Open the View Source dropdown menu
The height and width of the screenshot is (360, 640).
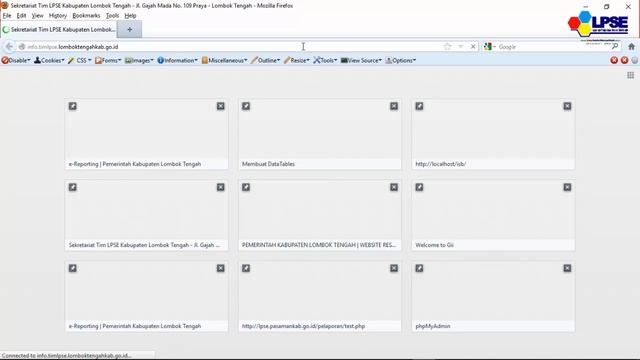click(361, 60)
